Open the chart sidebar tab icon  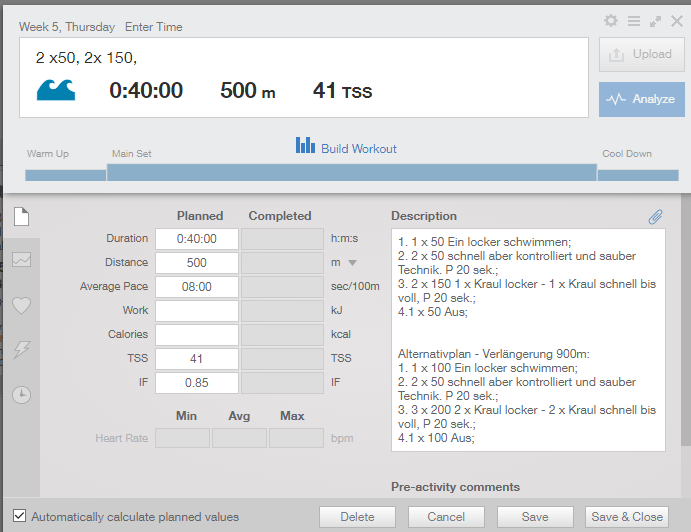pos(21,260)
